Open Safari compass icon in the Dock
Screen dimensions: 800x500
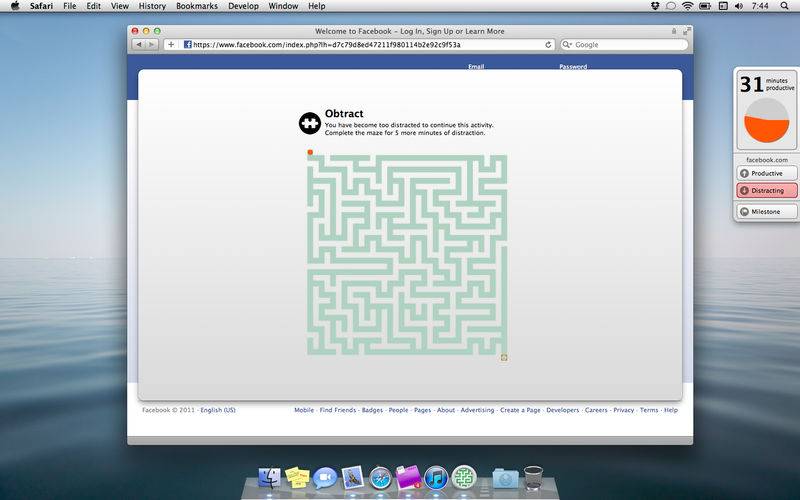[x=380, y=479]
